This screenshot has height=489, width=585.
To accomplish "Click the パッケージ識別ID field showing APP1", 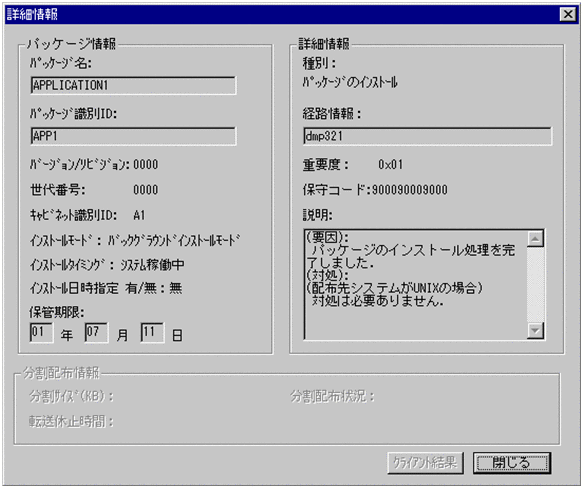I will coord(133,136).
